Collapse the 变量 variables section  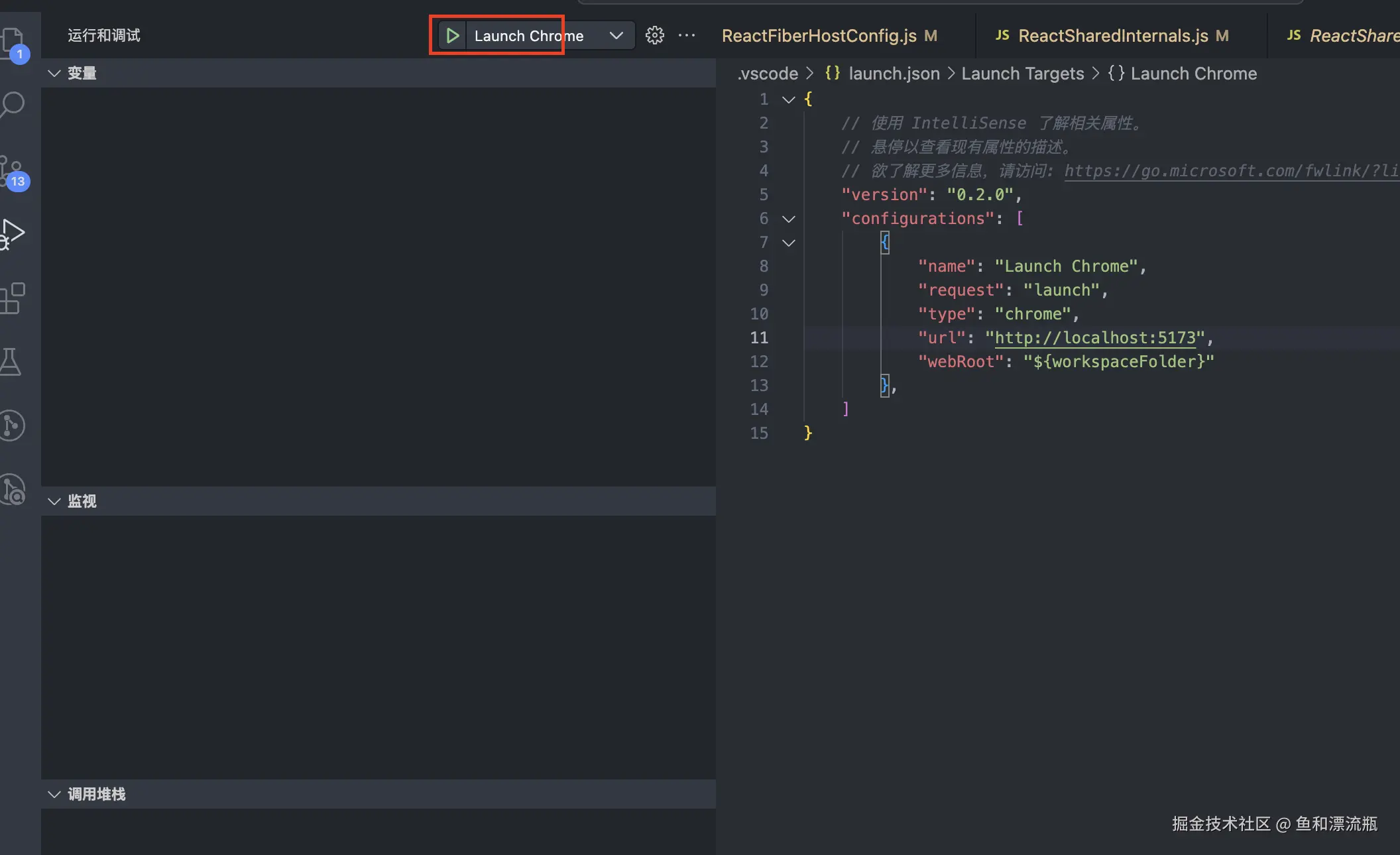point(54,74)
